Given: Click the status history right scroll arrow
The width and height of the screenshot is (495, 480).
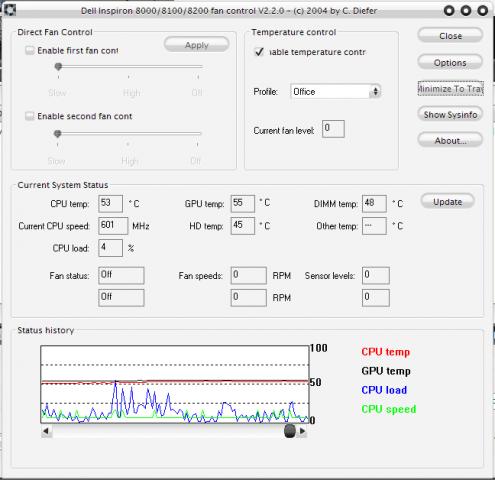Looking at the screenshot, I should click(x=302, y=431).
